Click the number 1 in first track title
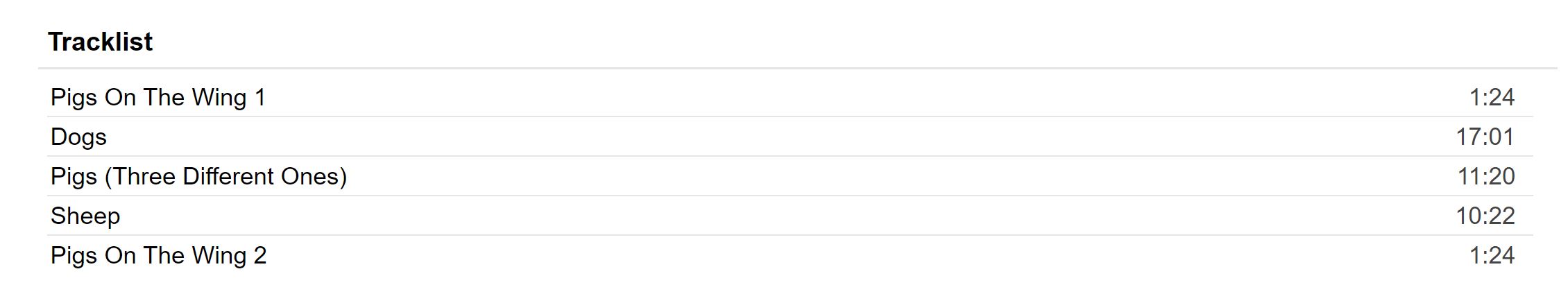This screenshot has height=285, width=1568. (x=260, y=98)
